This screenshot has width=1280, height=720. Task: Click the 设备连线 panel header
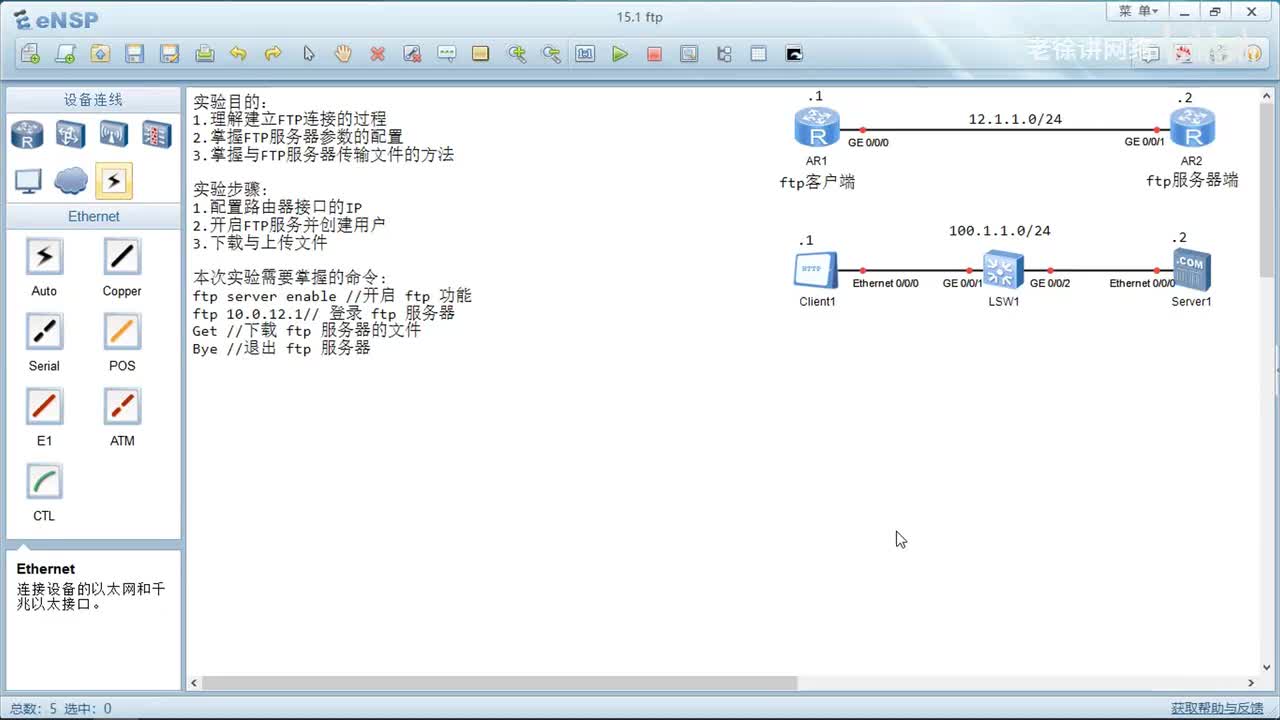coord(93,100)
